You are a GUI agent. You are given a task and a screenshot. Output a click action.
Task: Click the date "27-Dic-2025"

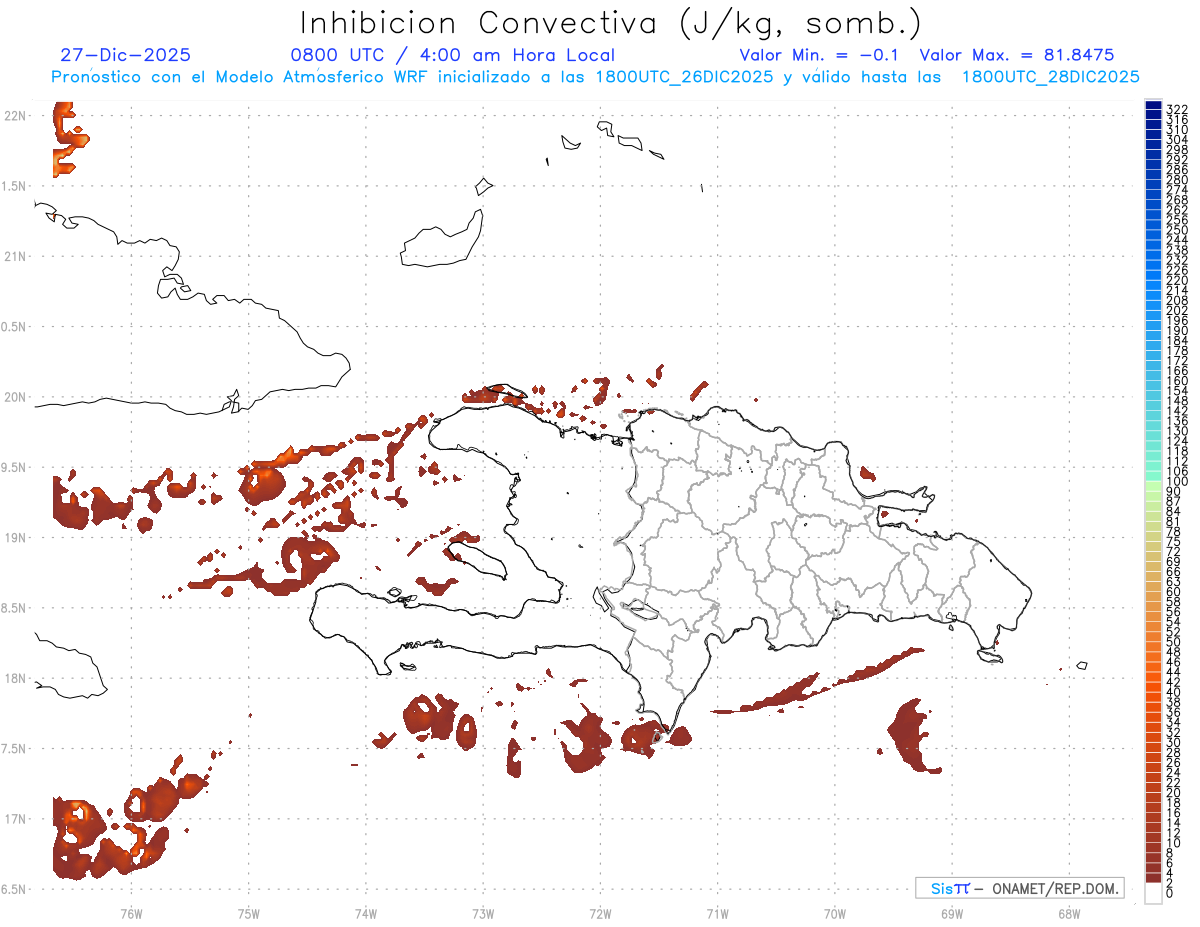tap(125, 55)
